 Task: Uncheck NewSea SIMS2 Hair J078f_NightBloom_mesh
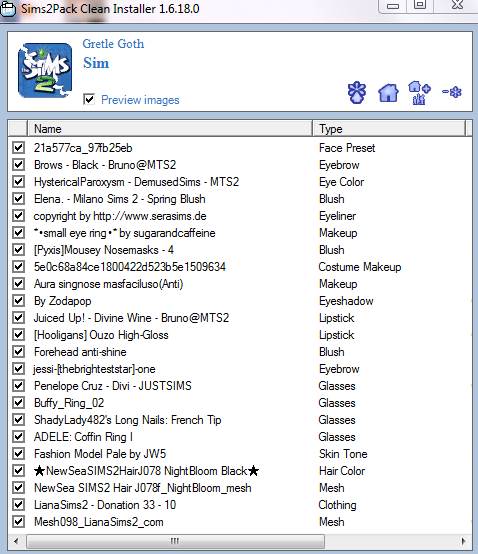(18, 488)
